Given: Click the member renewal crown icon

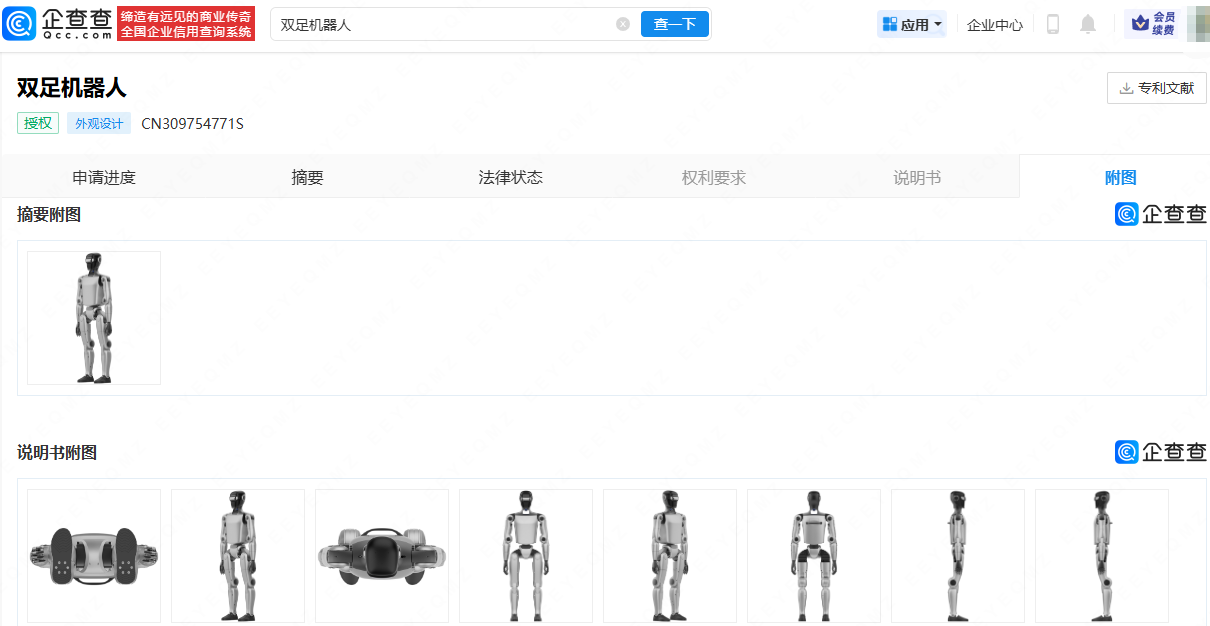Looking at the screenshot, I should click(1140, 24).
